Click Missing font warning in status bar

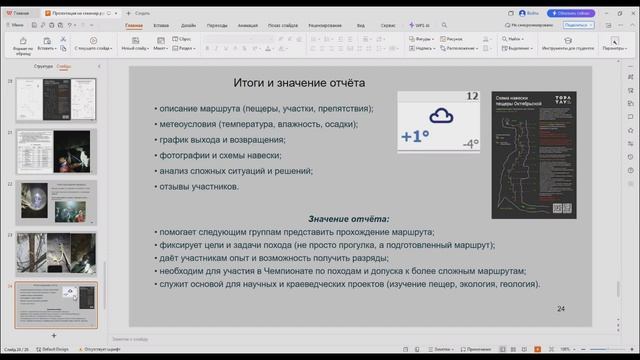(x=99, y=349)
